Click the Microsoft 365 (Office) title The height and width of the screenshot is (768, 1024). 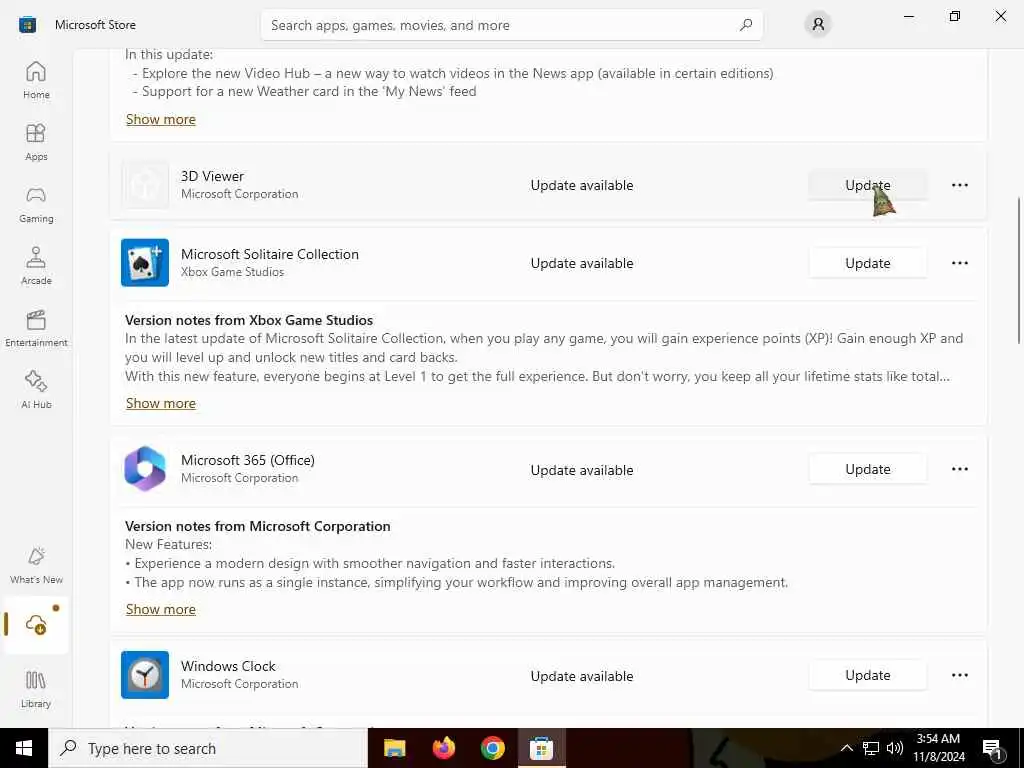[x=248, y=460]
